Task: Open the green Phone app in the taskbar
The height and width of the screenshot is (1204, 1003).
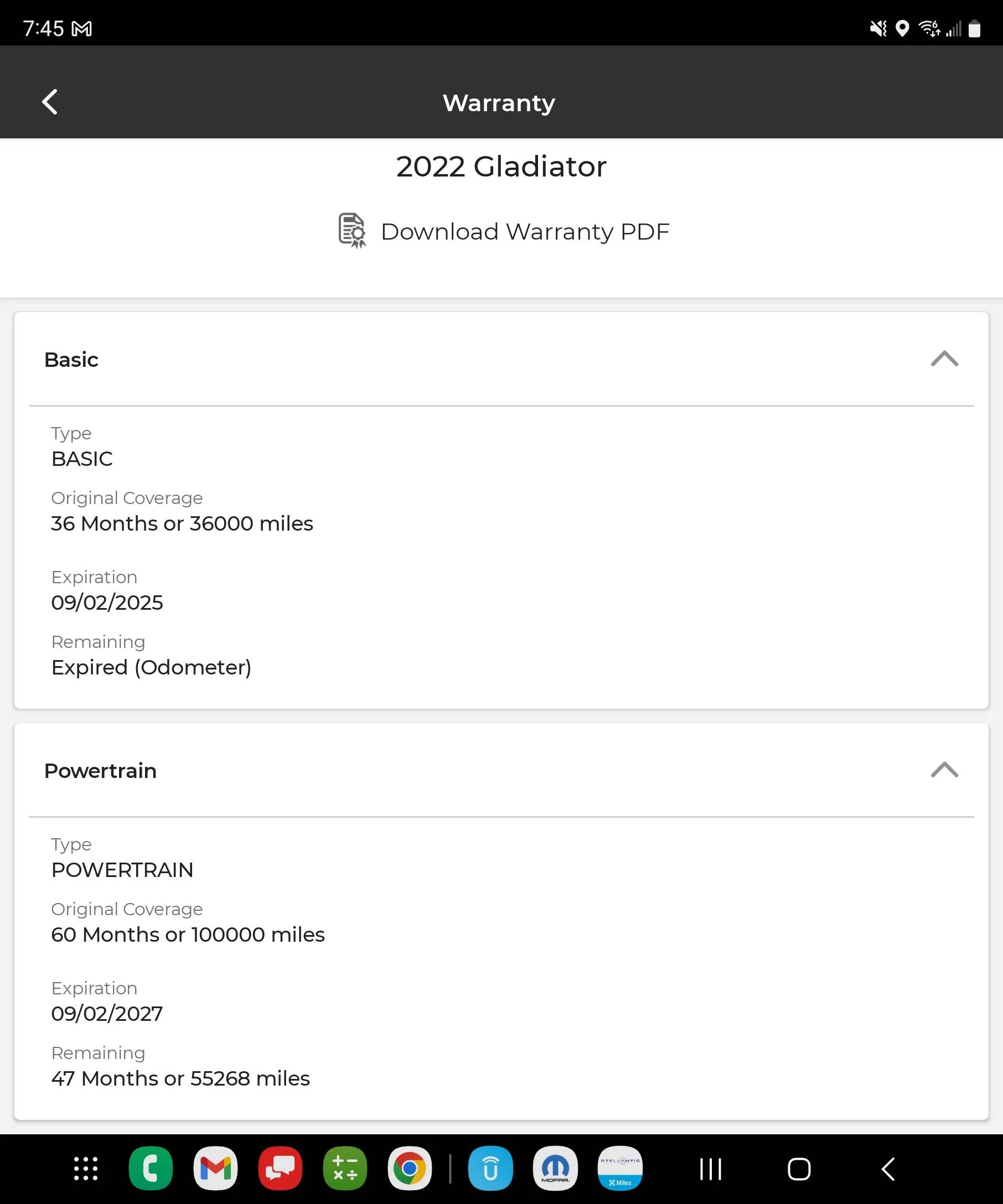Action: point(150,1168)
